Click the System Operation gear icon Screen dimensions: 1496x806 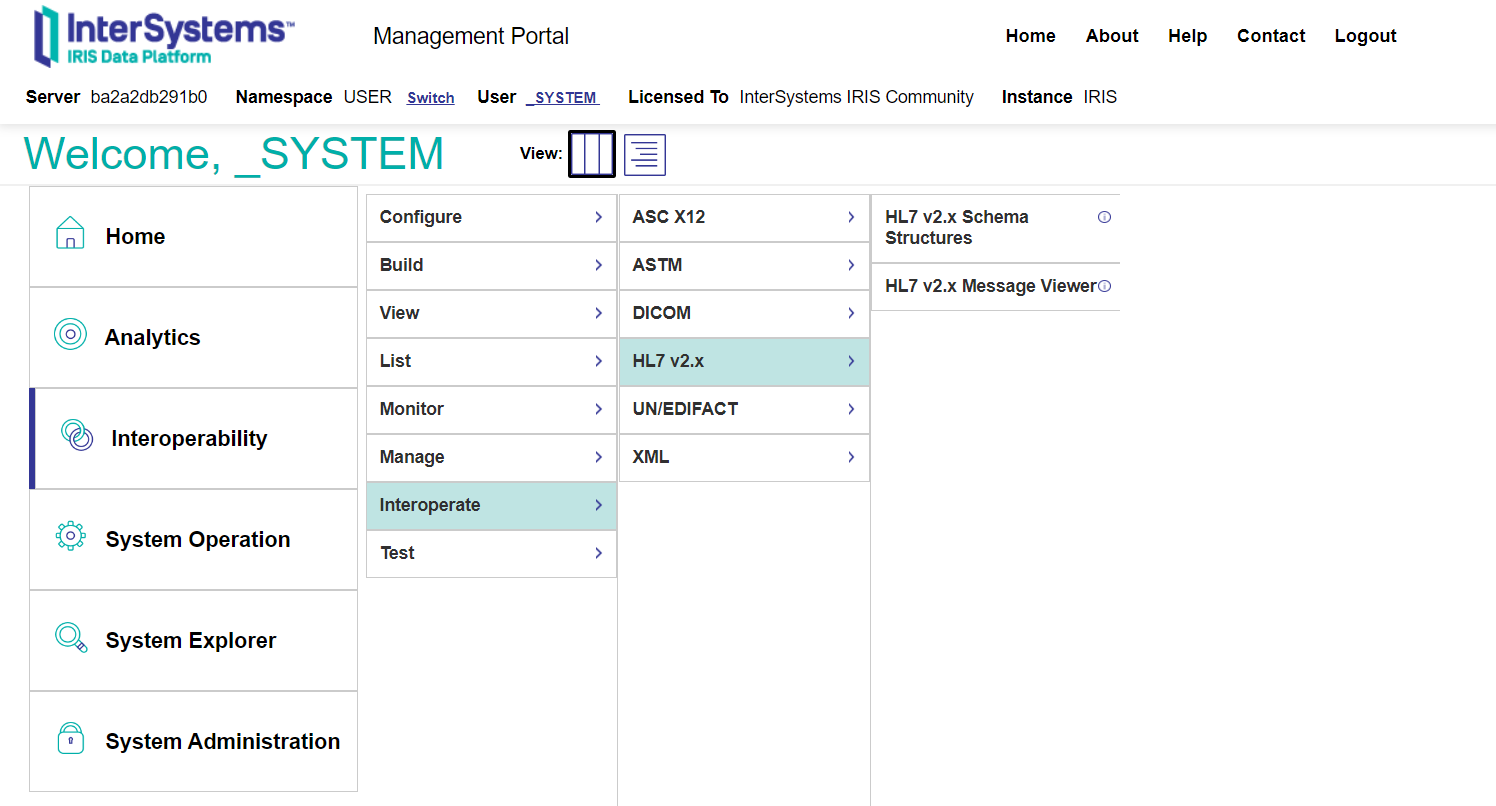[x=70, y=536]
